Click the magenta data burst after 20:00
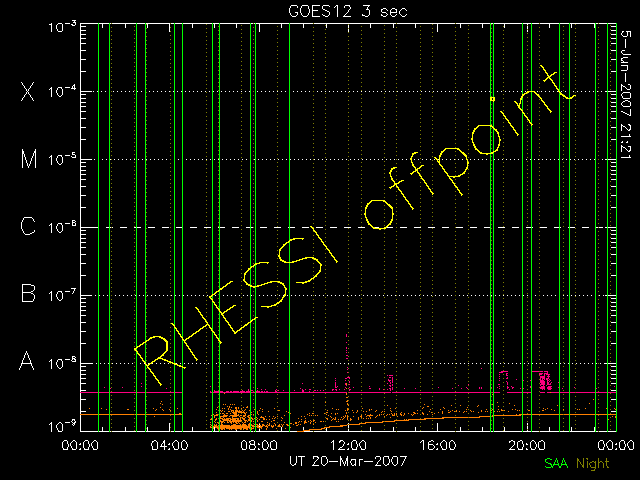The image size is (640, 480). click(x=544, y=381)
